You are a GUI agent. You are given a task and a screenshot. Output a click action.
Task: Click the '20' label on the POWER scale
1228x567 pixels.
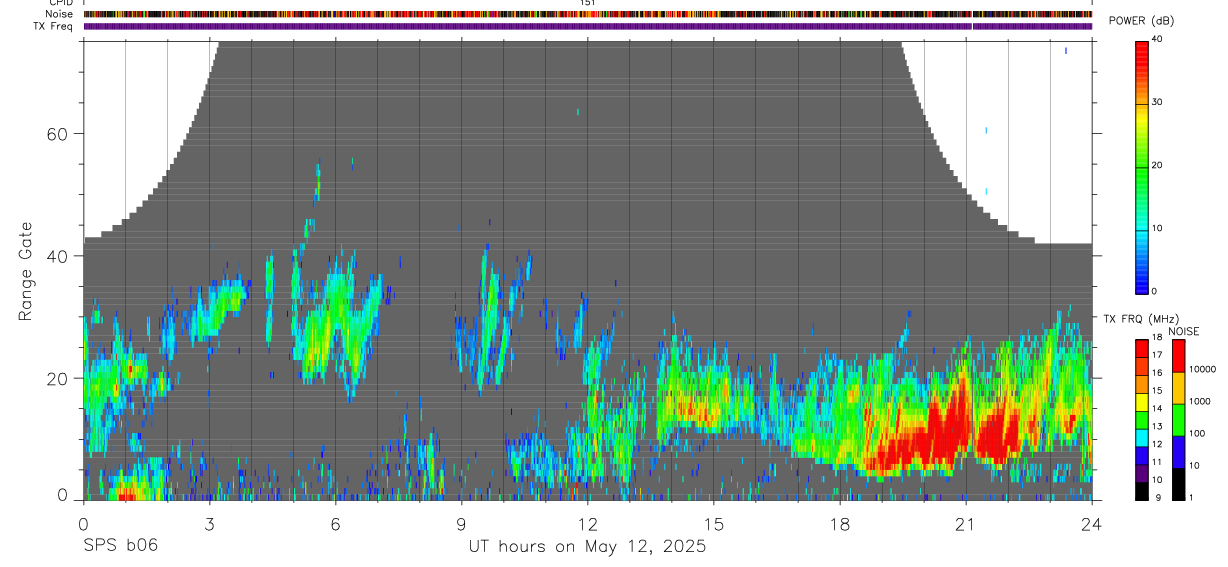coord(1158,166)
